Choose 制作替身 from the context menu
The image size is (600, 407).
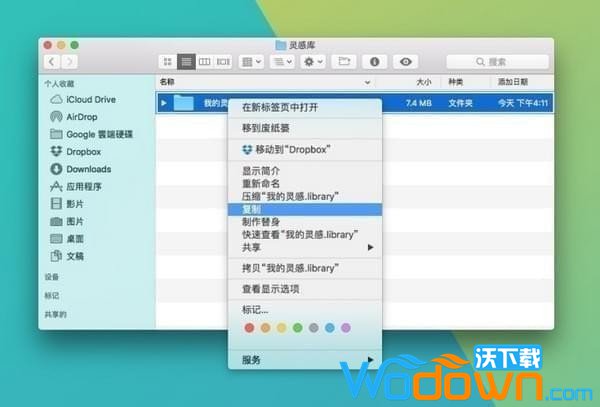305,222
